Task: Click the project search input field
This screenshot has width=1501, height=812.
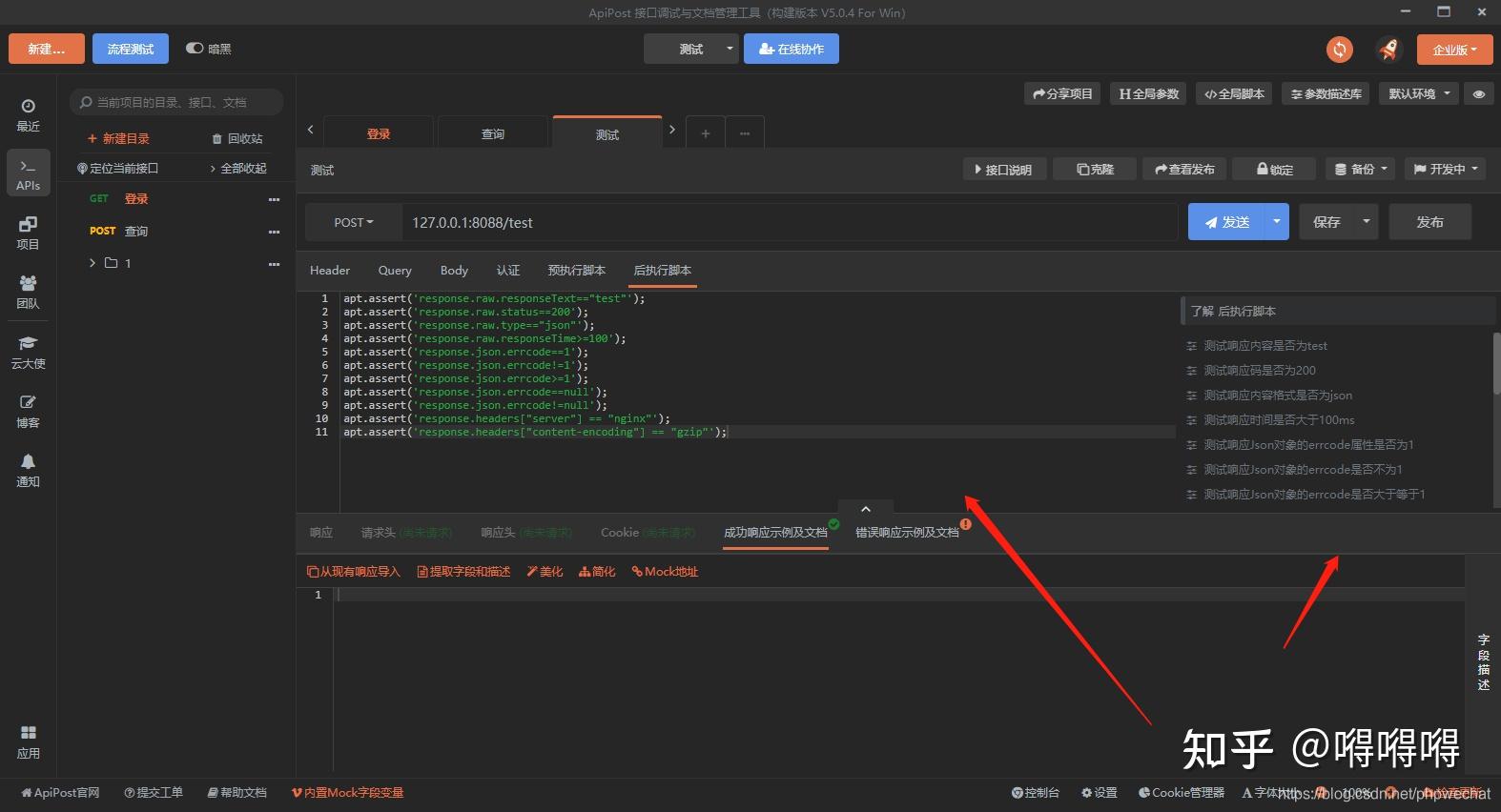Action: [176, 102]
